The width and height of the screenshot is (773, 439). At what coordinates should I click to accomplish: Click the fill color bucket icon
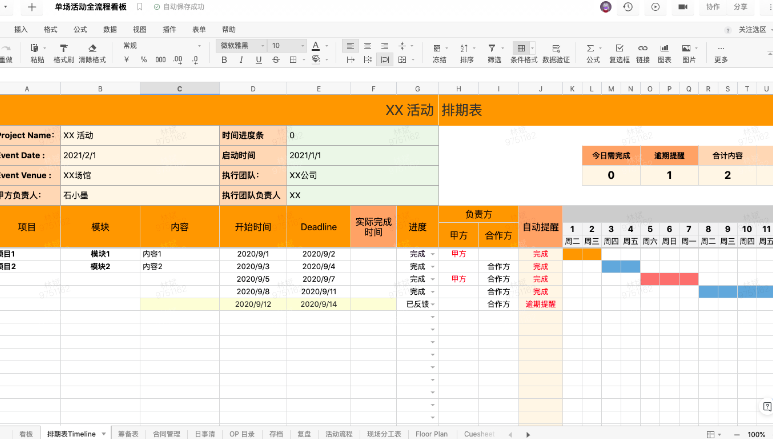coord(316,60)
